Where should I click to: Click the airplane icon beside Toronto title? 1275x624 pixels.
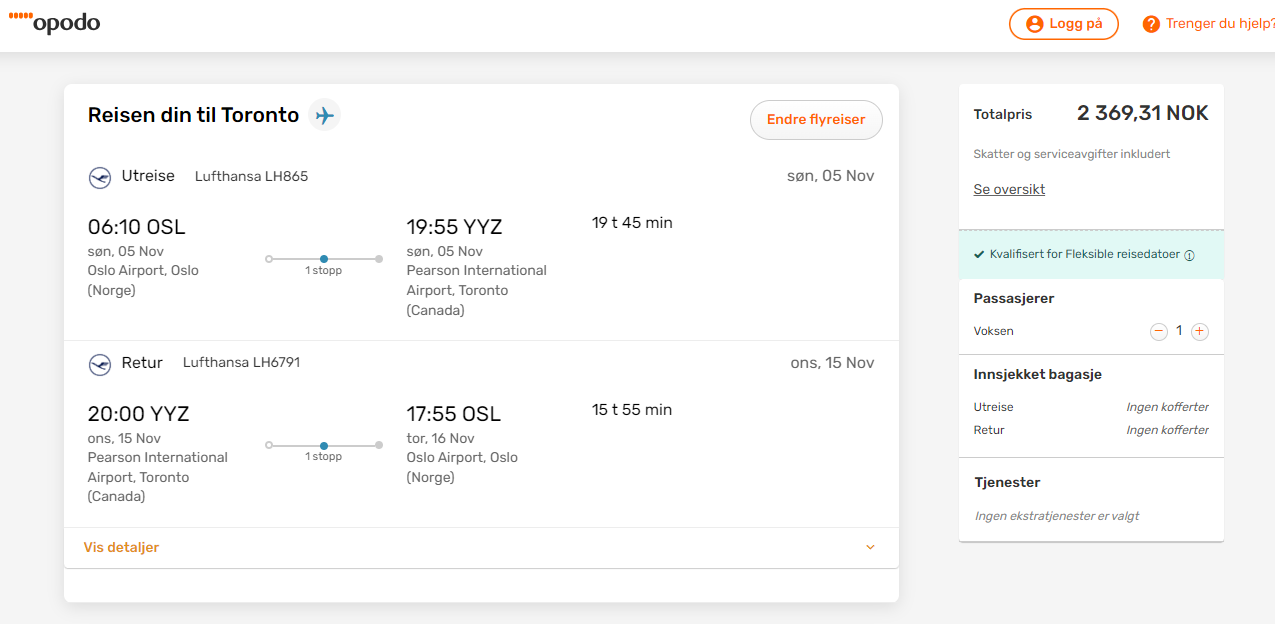(324, 115)
